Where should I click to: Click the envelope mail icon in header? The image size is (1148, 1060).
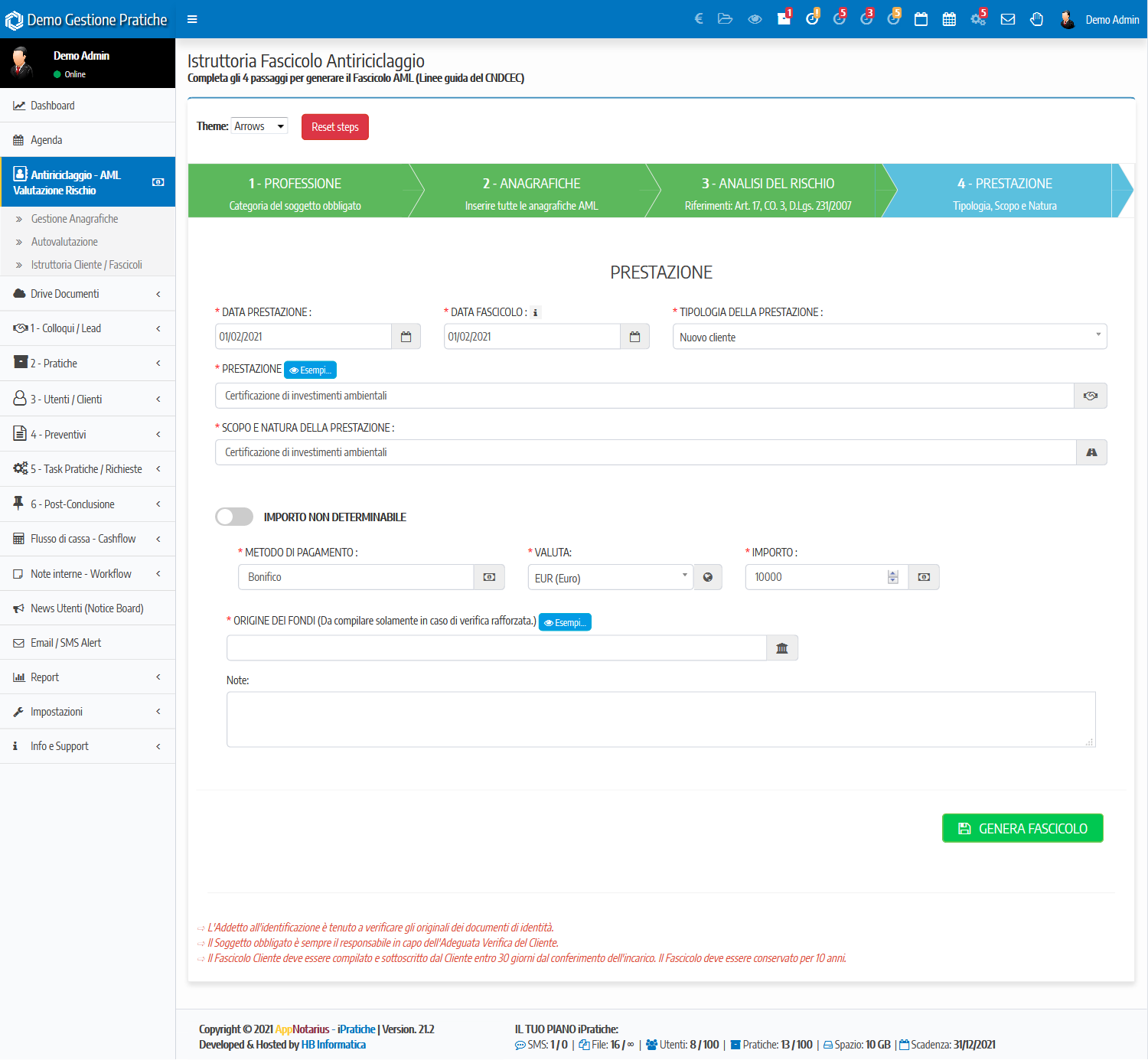point(1008,19)
